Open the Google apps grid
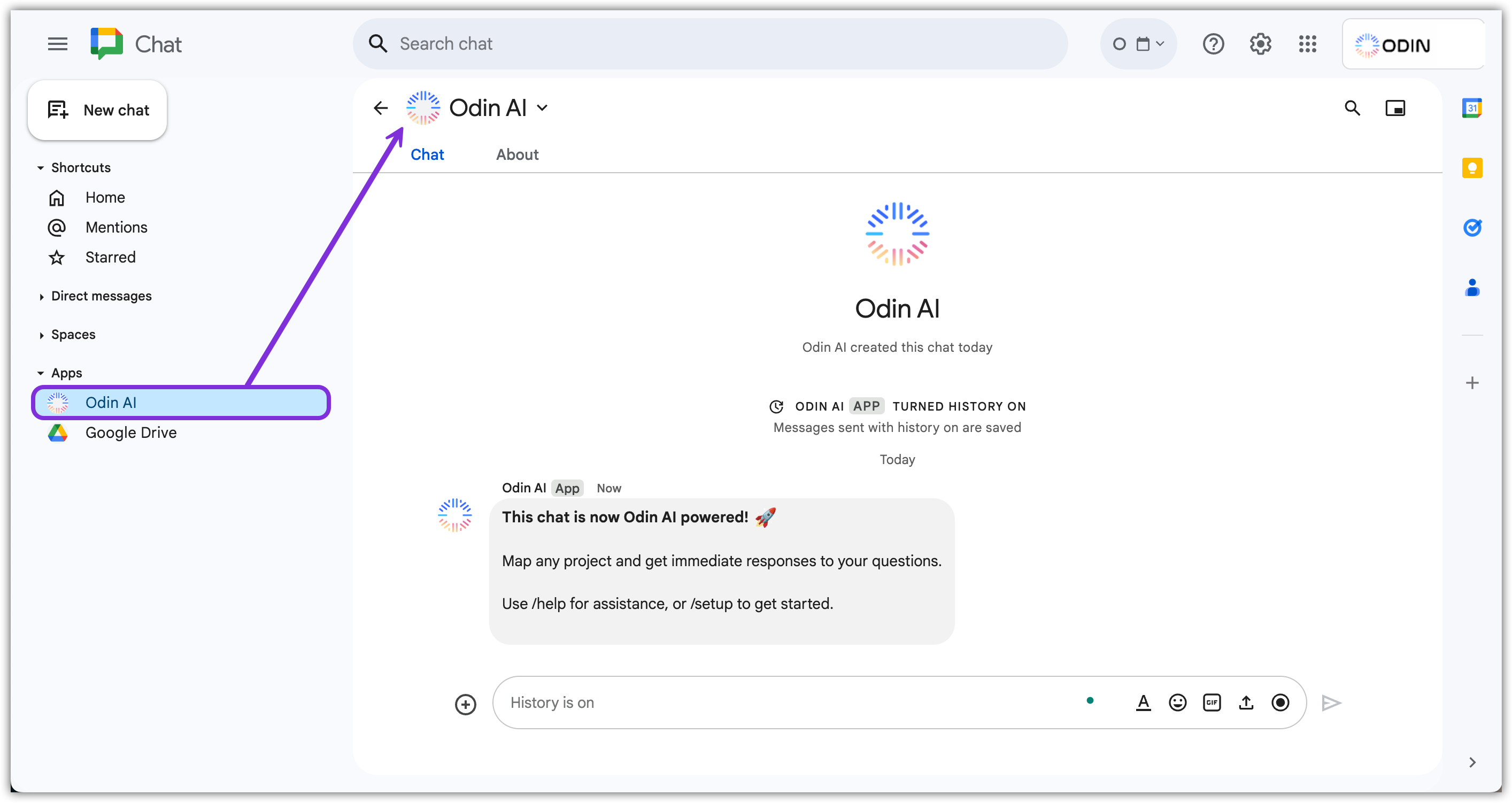Viewport: 1512px width, 803px height. (x=1307, y=43)
